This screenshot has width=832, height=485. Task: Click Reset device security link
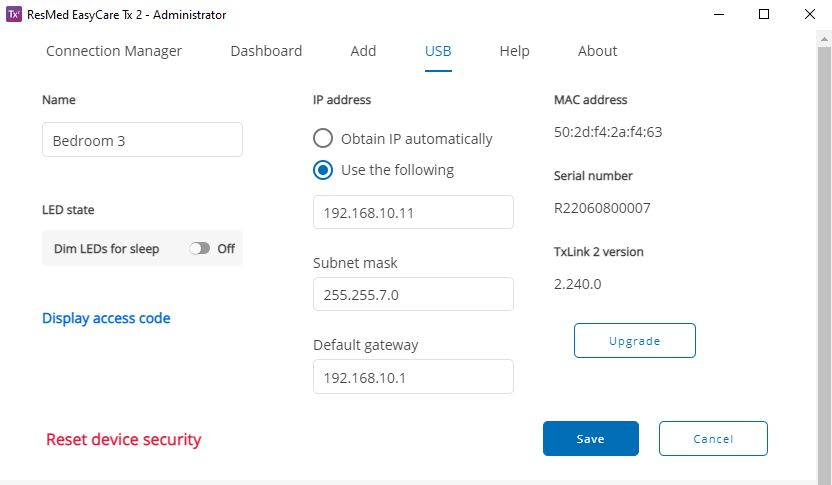tap(124, 439)
